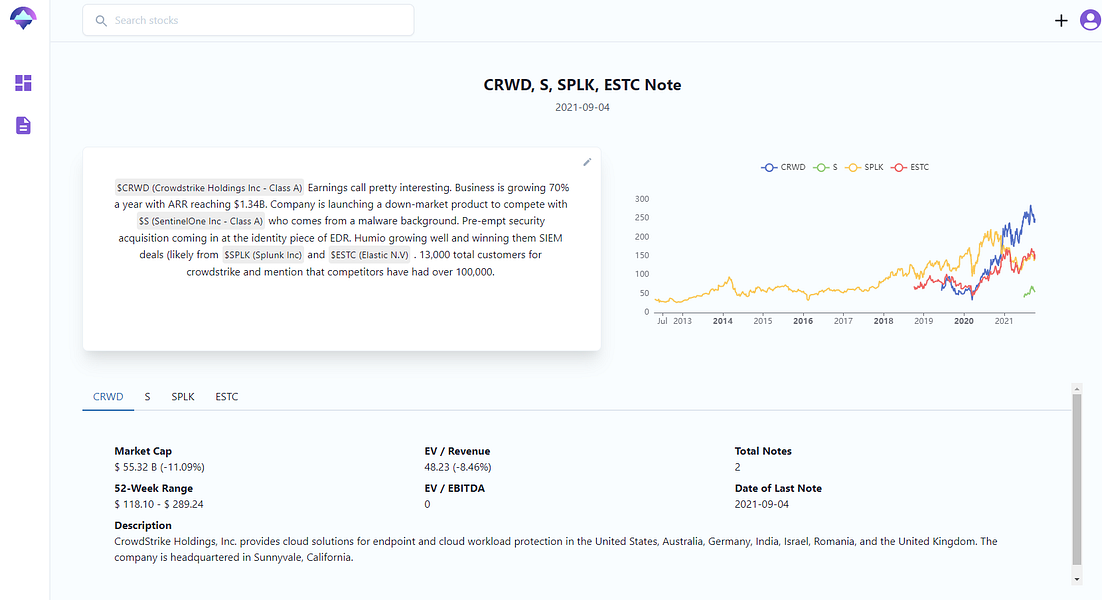
Task: Open the notes document icon in sidebar
Action: click(x=23, y=126)
